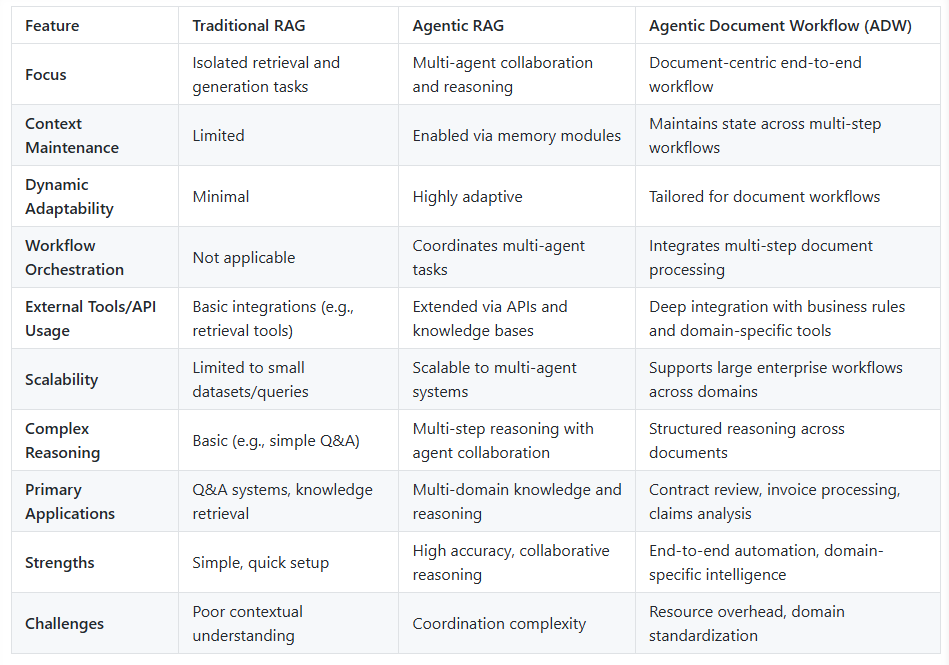This screenshot has width=949, height=665.
Task: Click the 'Tailored for document workflows' cell
Action: [x=765, y=197]
